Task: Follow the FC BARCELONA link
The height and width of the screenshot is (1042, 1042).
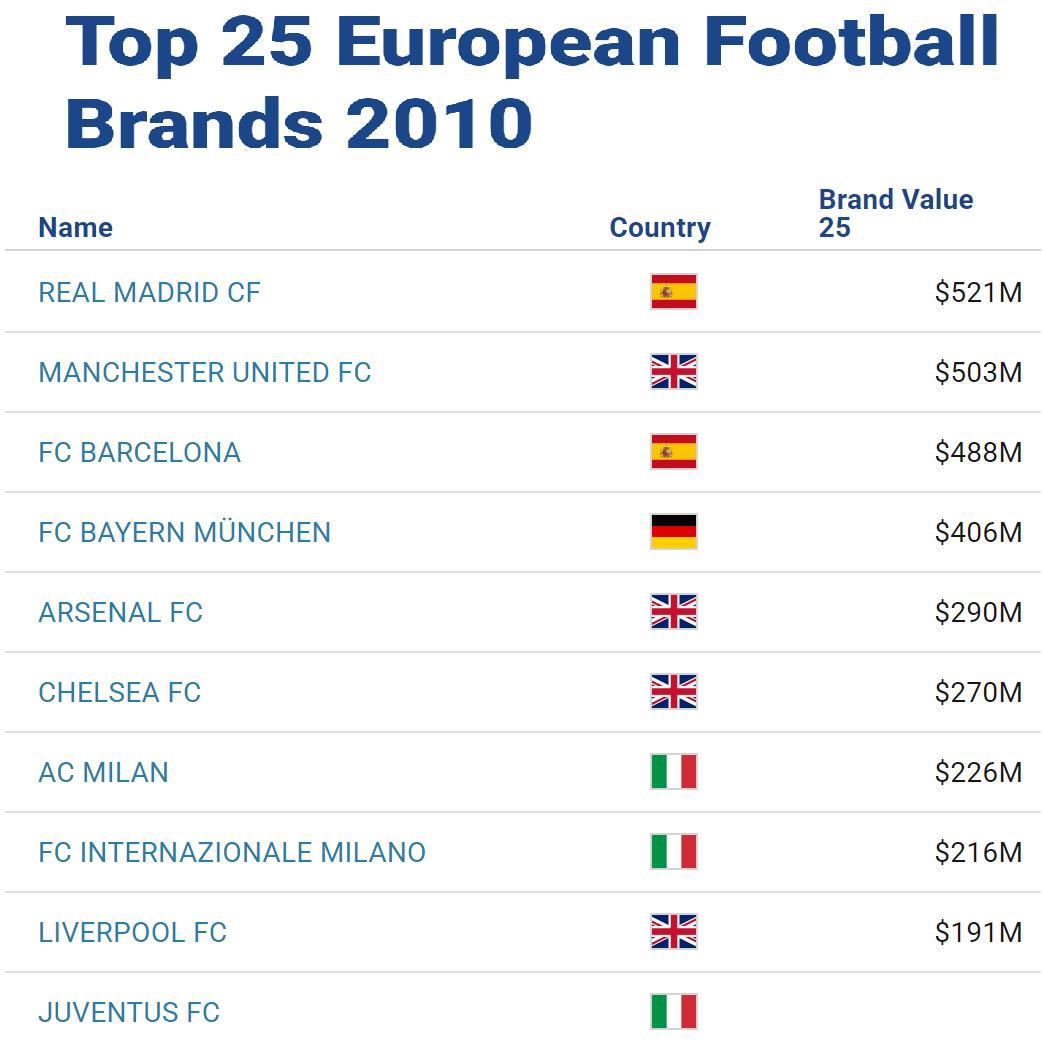Action: point(139,453)
